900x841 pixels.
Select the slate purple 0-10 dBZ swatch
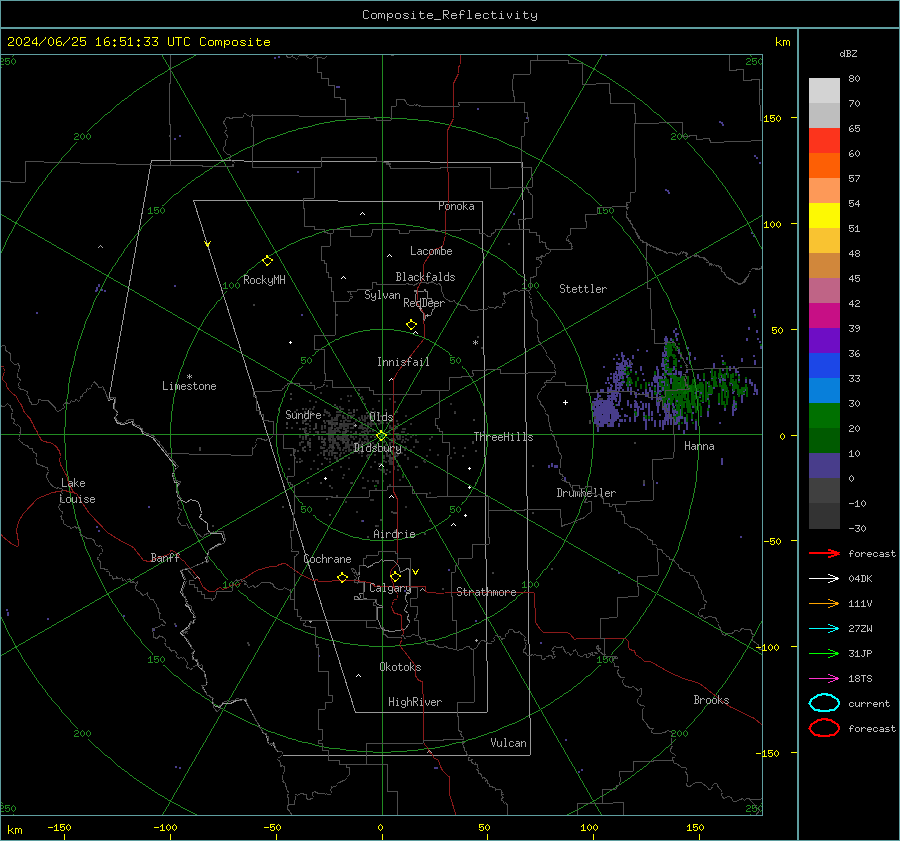tap(824, 466)
